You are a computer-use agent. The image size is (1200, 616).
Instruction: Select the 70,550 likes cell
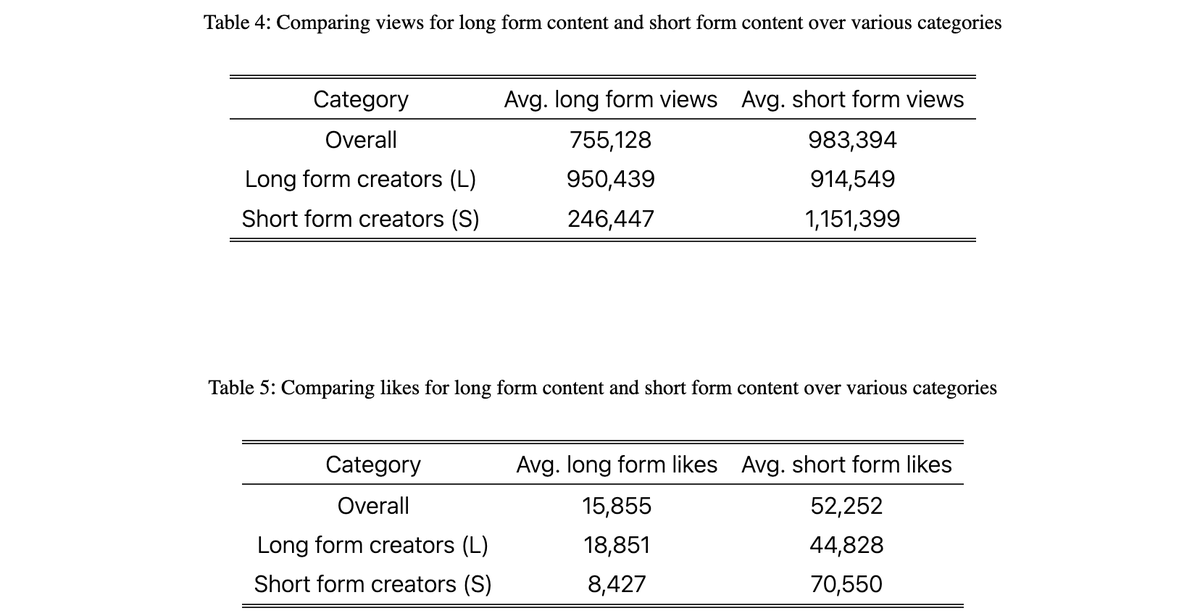pos(846,584)
